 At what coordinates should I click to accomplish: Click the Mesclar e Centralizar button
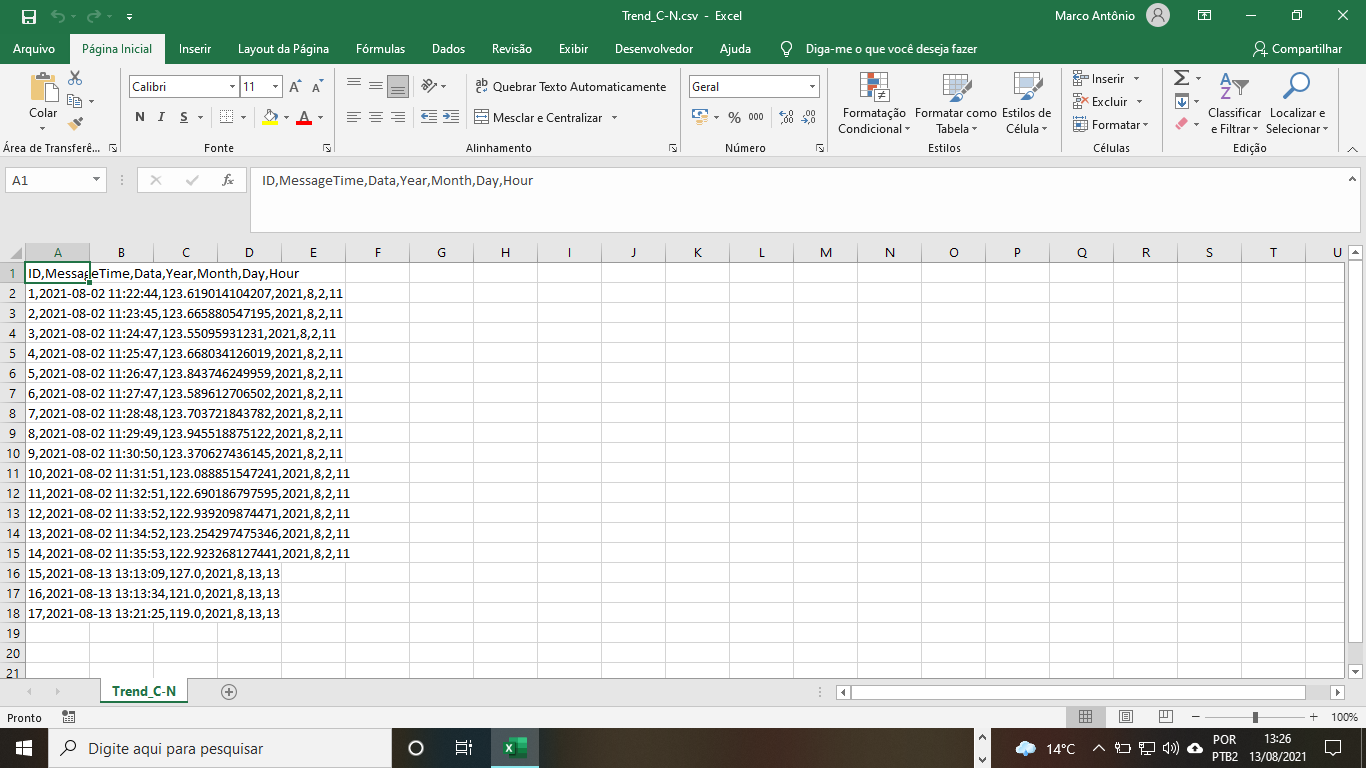pos(546,118)
